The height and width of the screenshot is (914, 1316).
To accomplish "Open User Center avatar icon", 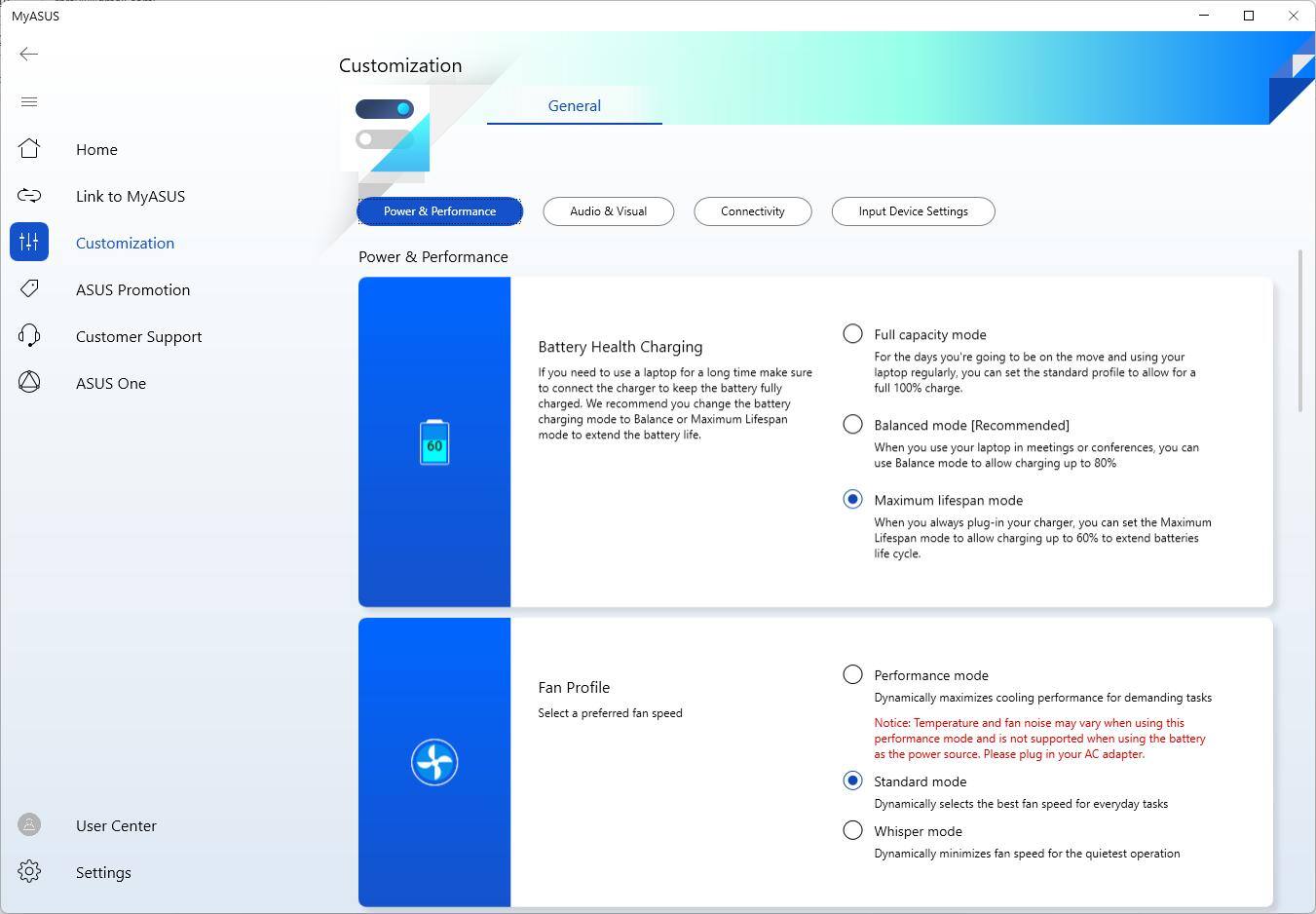I will [29, 825].
